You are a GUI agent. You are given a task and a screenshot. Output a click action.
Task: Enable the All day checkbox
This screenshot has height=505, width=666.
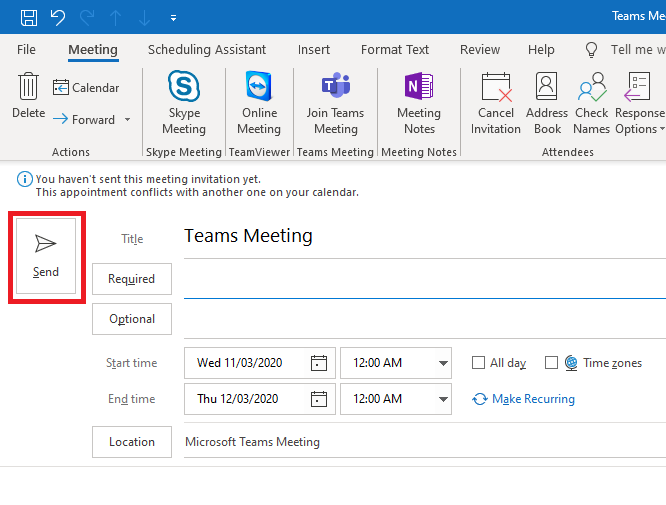478,363
